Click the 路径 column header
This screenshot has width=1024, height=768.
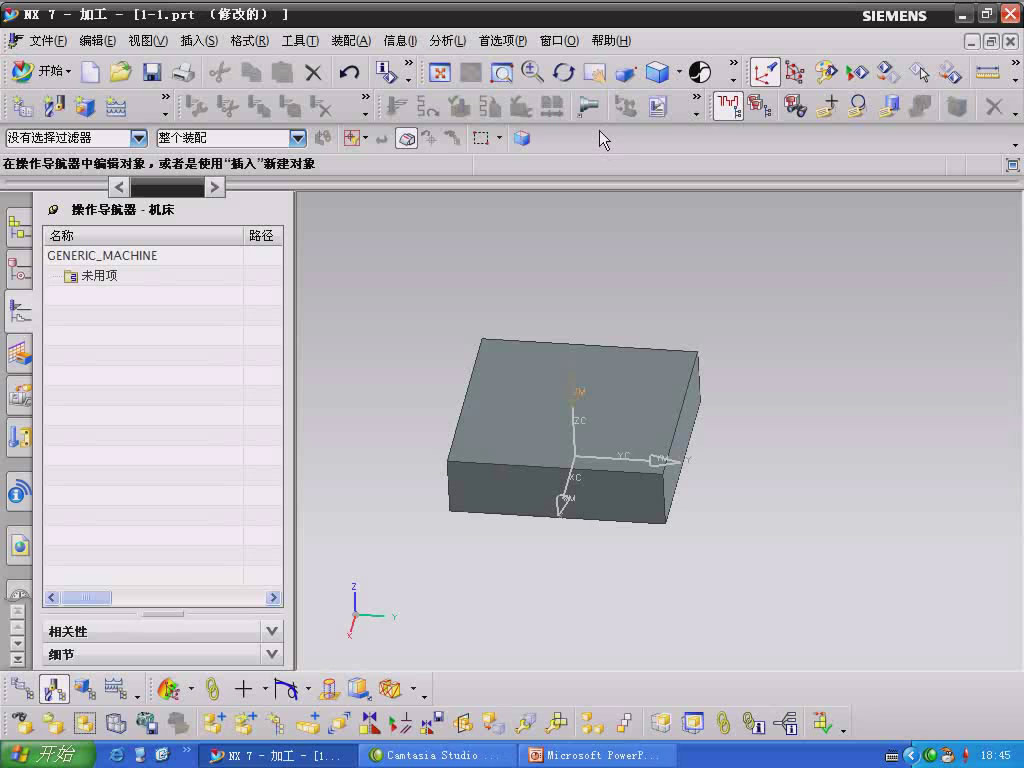point(263,235)
